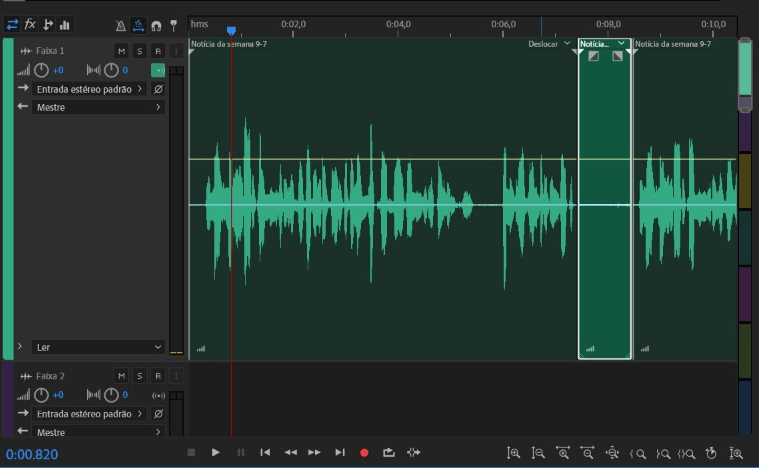Click Faixa 2 volume knob

pyautogui.click(x=41, y=395)
